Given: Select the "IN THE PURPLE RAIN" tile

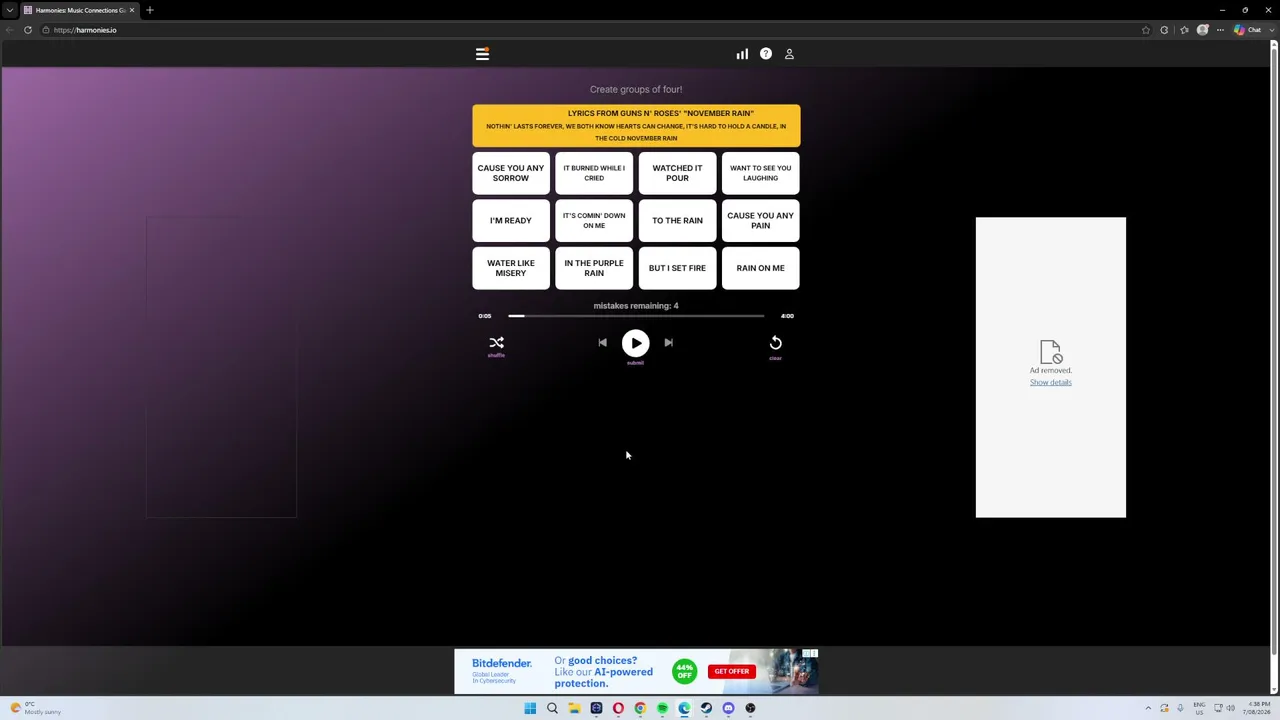Looking at the screenshot, I should coord(594,268).
